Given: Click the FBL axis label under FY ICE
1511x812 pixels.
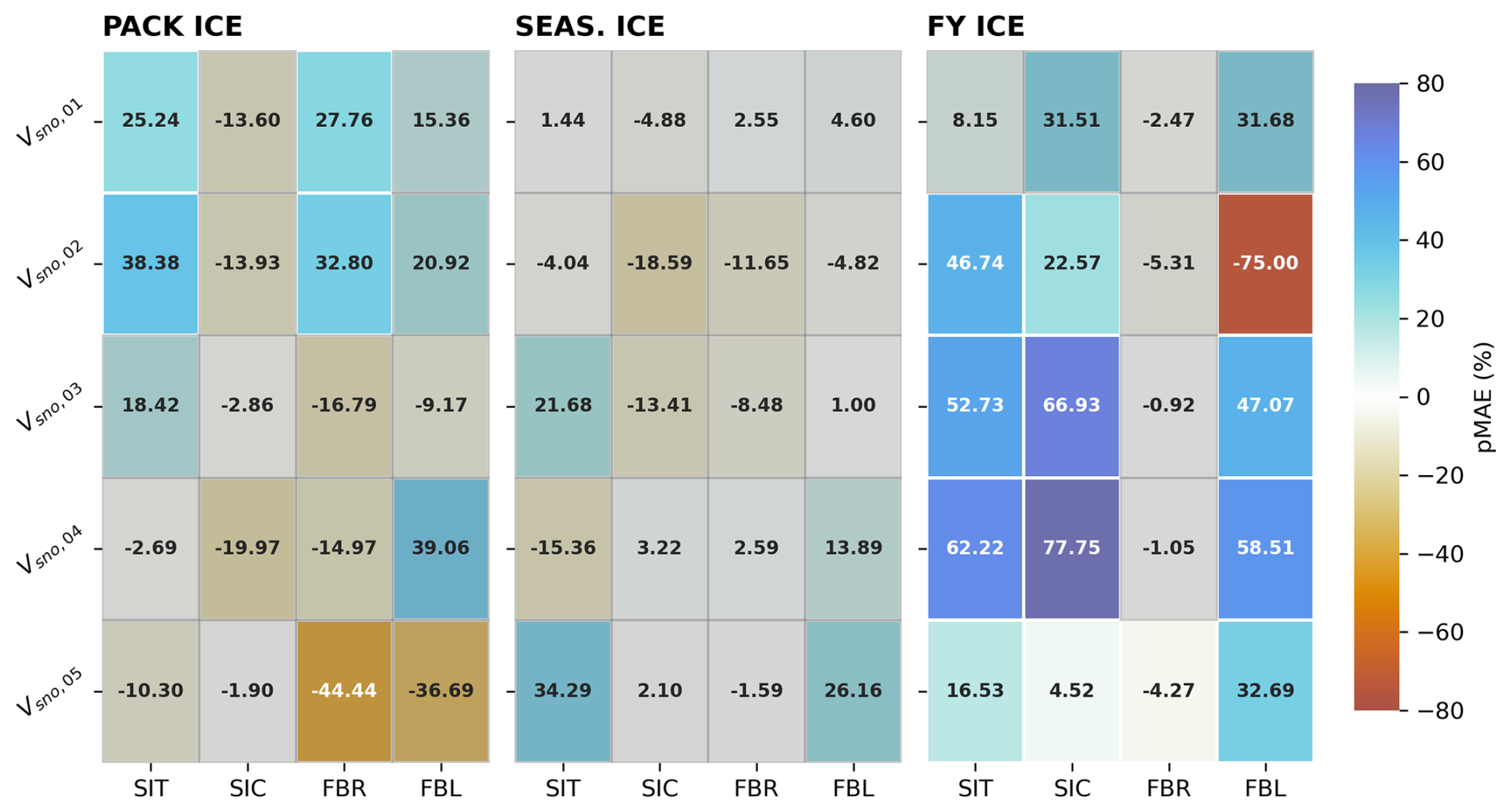Looking at the screenshot, I should pyautogui.click(x=1265, y=789).
